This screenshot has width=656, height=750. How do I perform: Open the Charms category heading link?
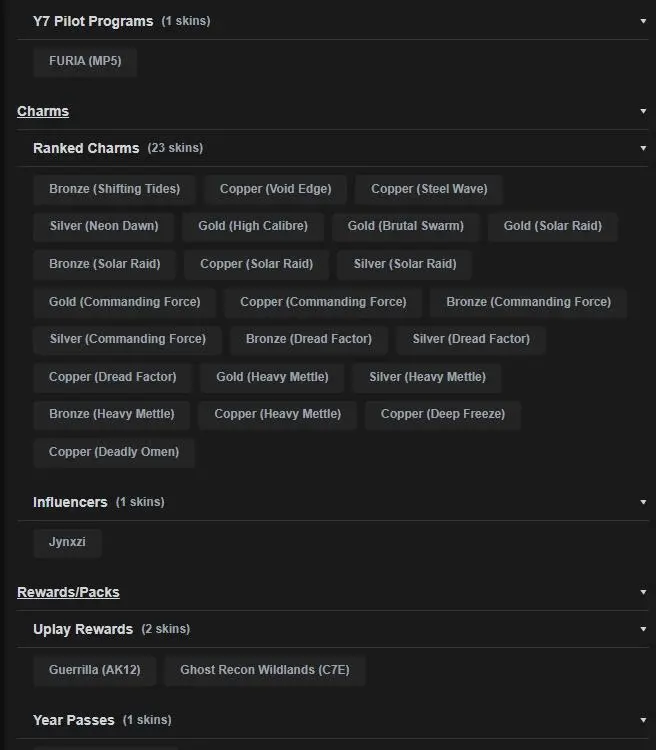43,111
